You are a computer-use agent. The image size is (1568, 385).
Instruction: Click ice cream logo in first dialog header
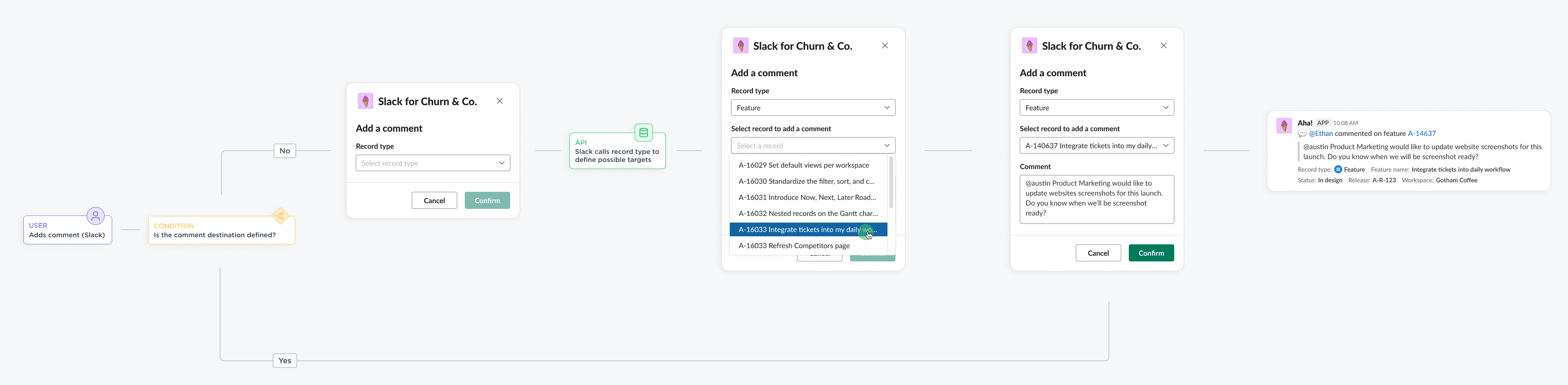click(x=365, y=101)
